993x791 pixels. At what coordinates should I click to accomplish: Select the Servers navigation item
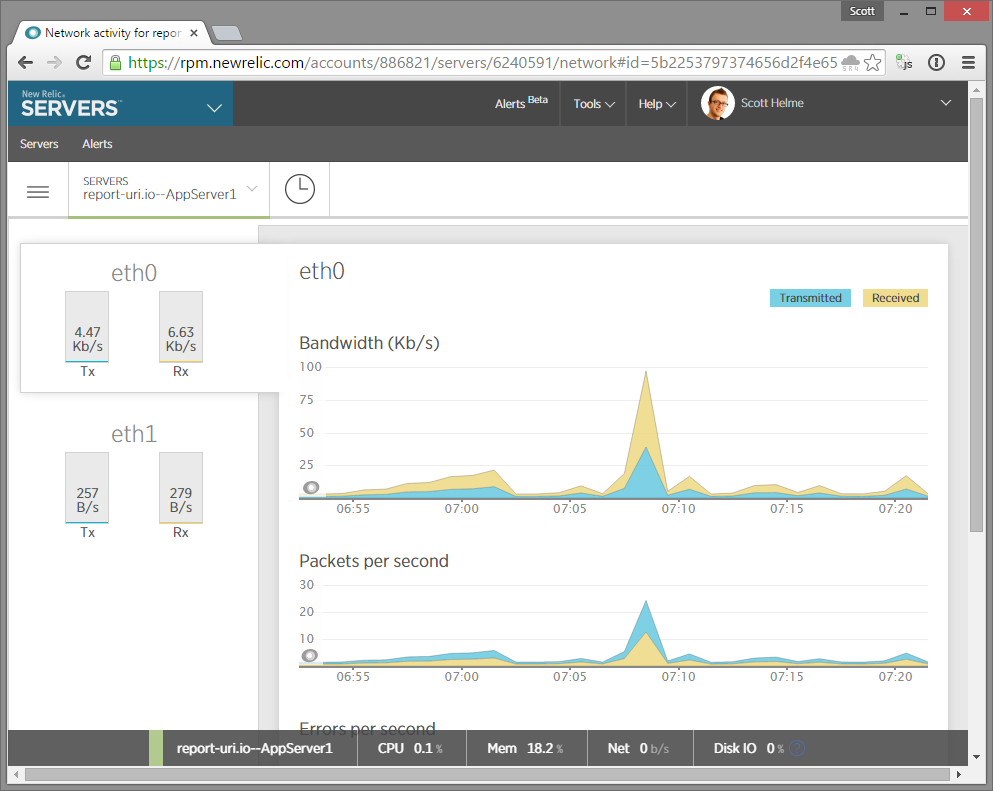[38, 144]
